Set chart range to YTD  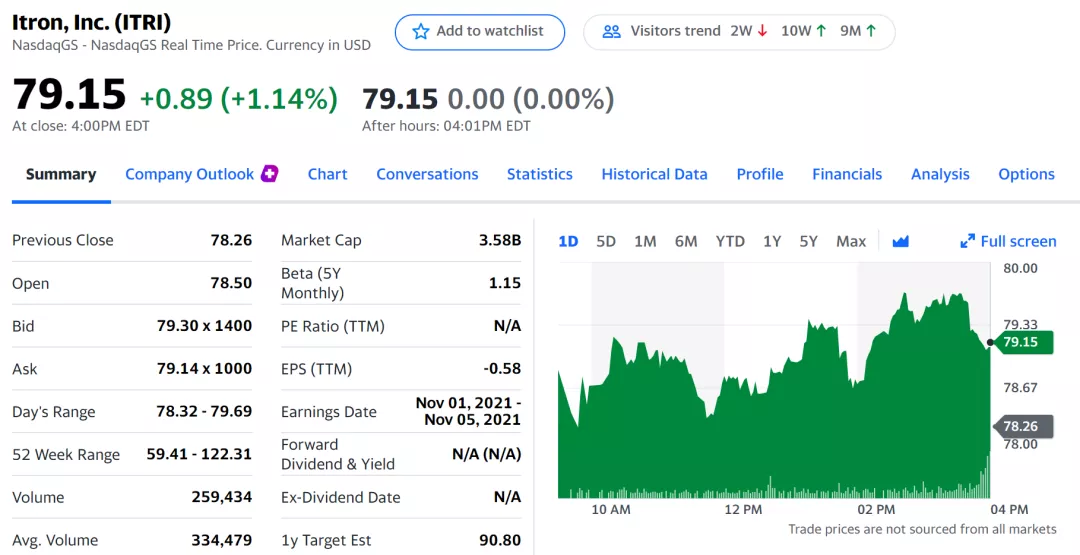coord(730,241)
